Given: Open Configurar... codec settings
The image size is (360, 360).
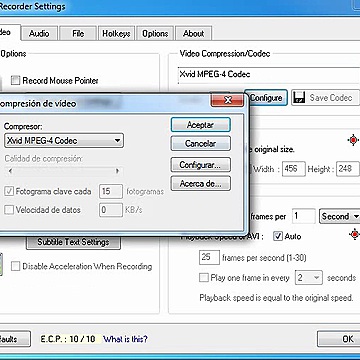Looking at the screenshot, I should coord(200,165).
